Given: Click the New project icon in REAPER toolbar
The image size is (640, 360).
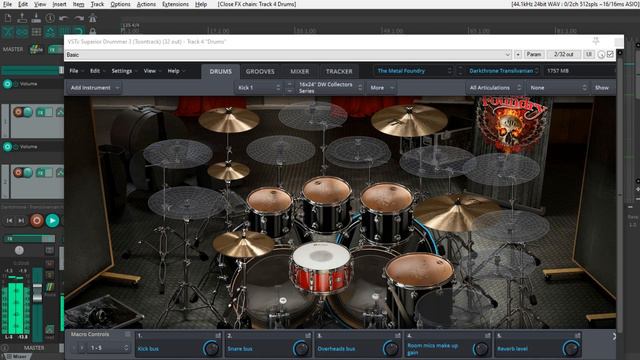Looking at the screenshot, I should pyautogui.click(x=8, y=18).
